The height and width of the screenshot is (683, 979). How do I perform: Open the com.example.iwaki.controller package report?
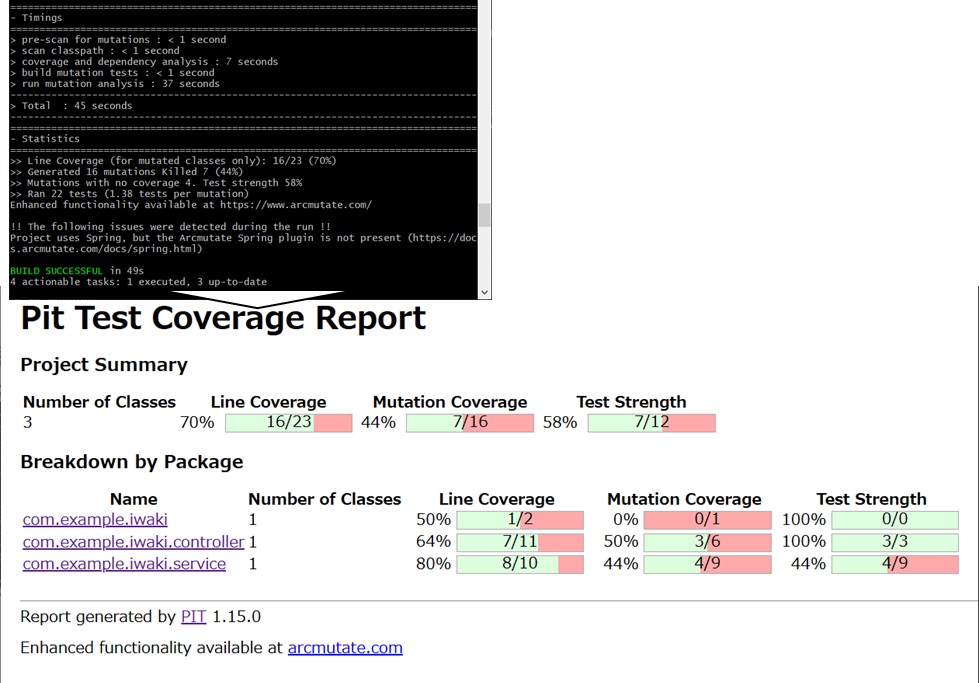coord(133,541)
